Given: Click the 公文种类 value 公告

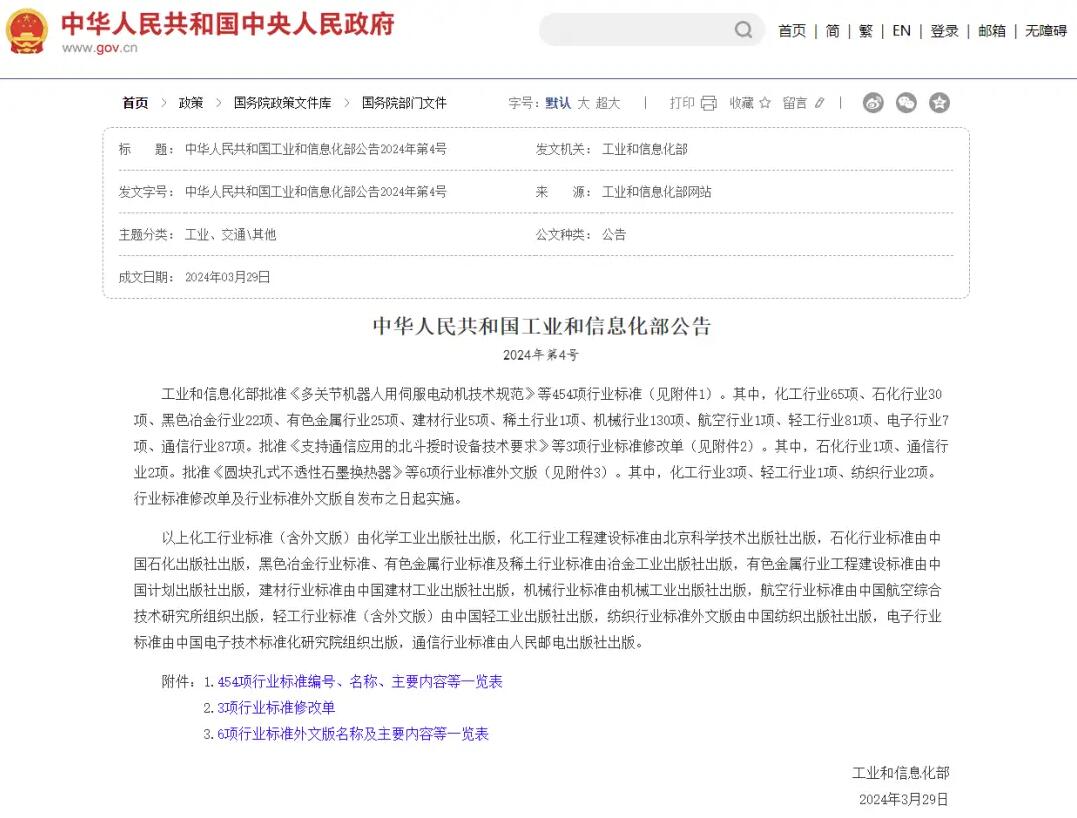Looking at the screenshot, I should 614,235.
